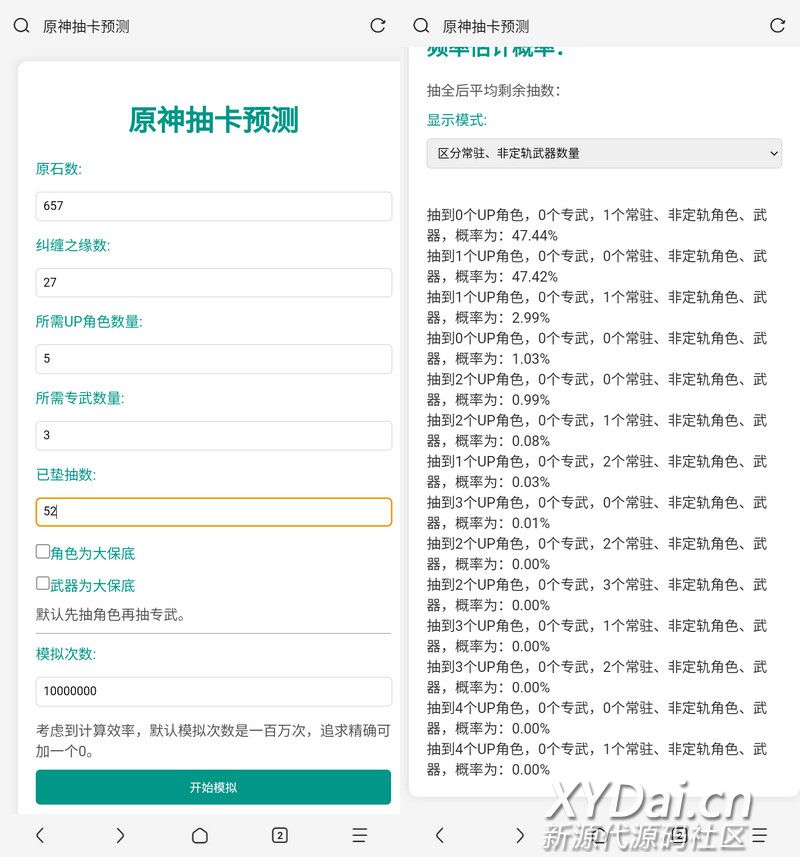Click the 纠缠之缘数 input field
Screen dimensions: 800x857
[213, 283]
